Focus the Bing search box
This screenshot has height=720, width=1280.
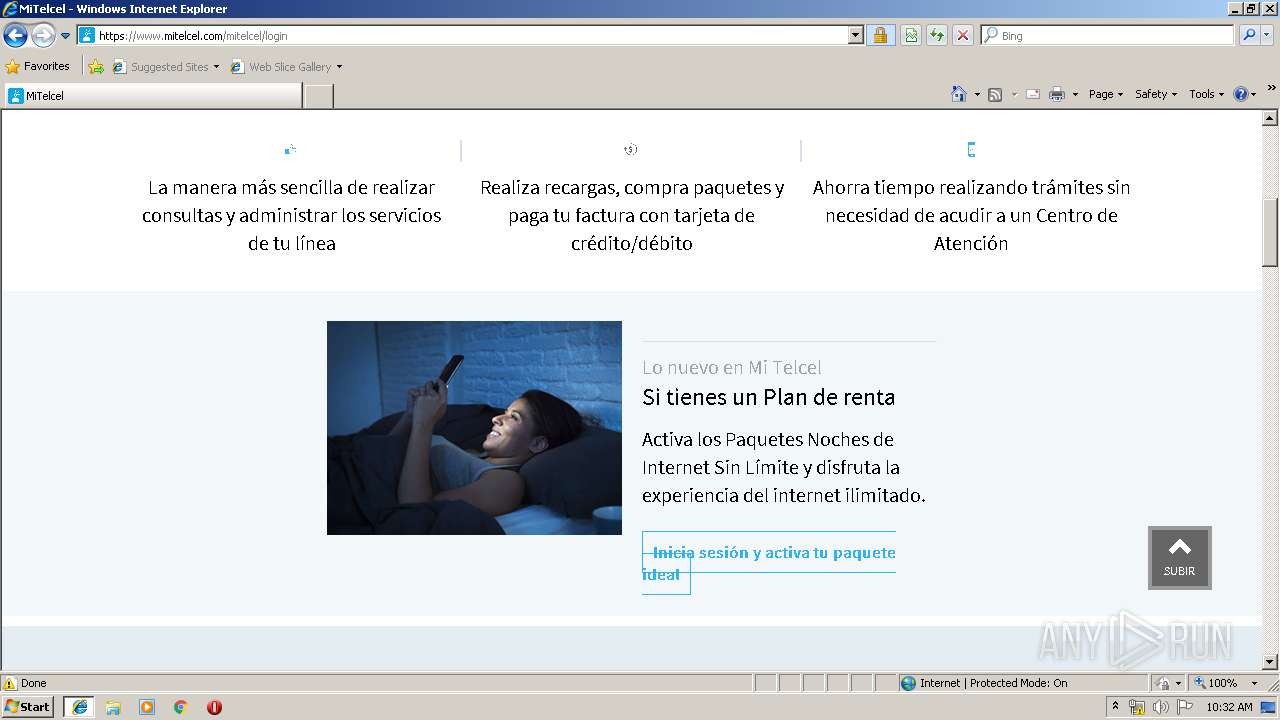point(1108,35)
